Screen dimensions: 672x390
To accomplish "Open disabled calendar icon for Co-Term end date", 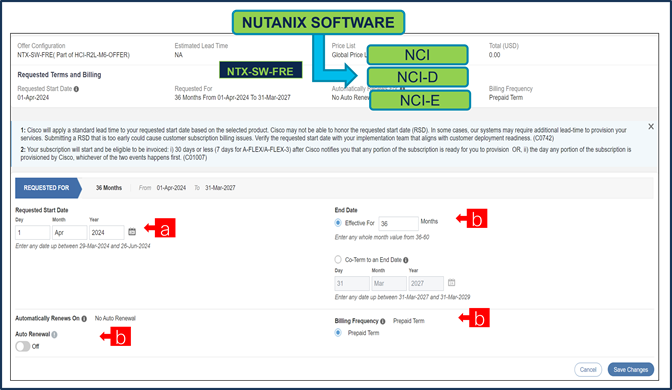I will coord(451,283).
